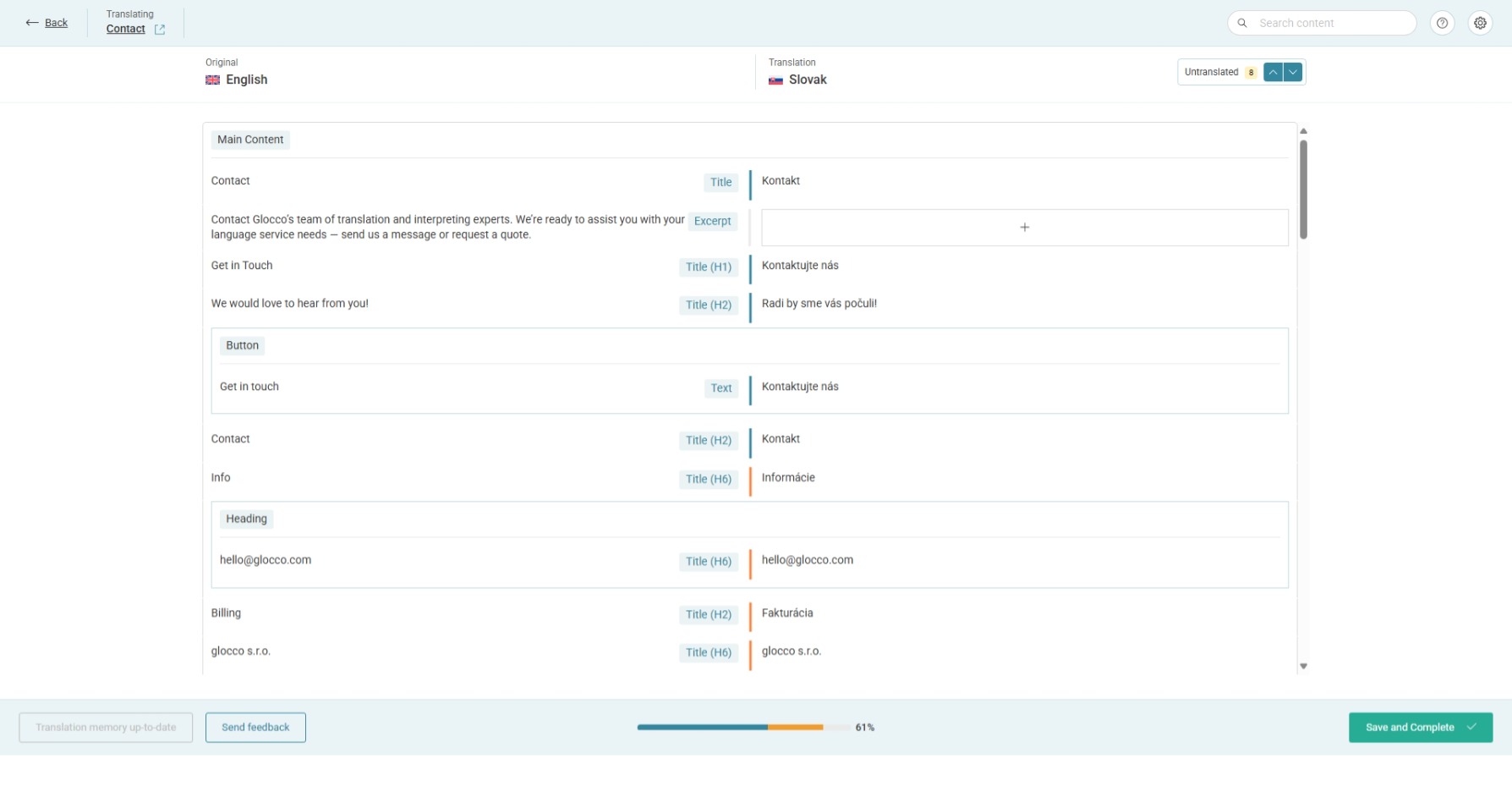The width and height of the screenshot is (1512, 797).
Task: Click the Title tag for Contact
Action: [720, 182]
